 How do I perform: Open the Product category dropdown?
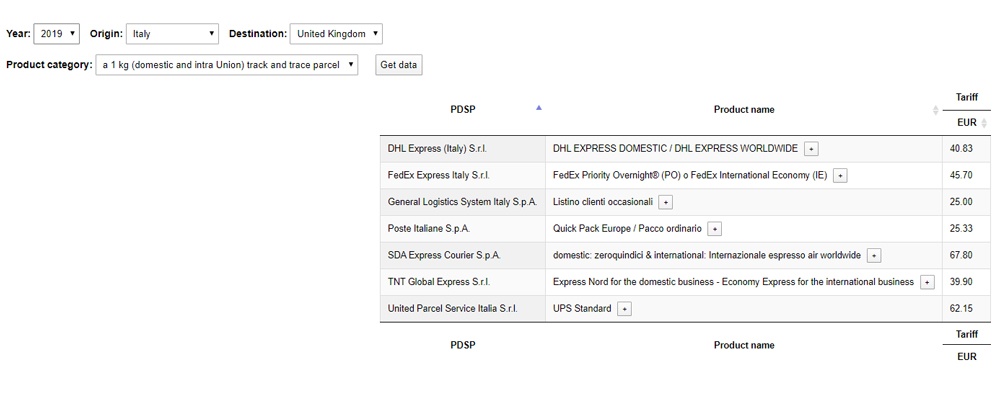pyautogui.click(x=227, y=64)
